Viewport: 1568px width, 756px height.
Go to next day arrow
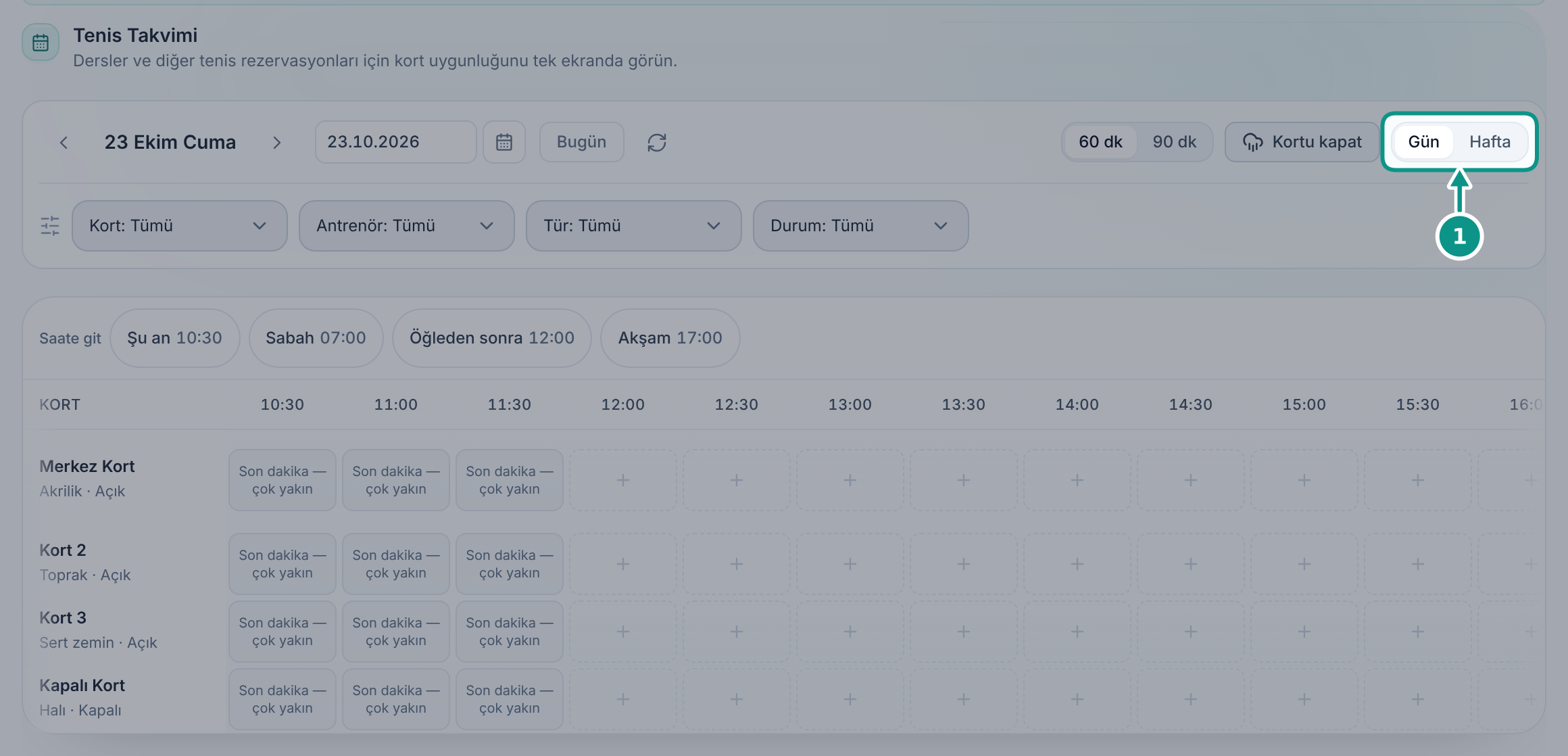[x=276, y=142]
